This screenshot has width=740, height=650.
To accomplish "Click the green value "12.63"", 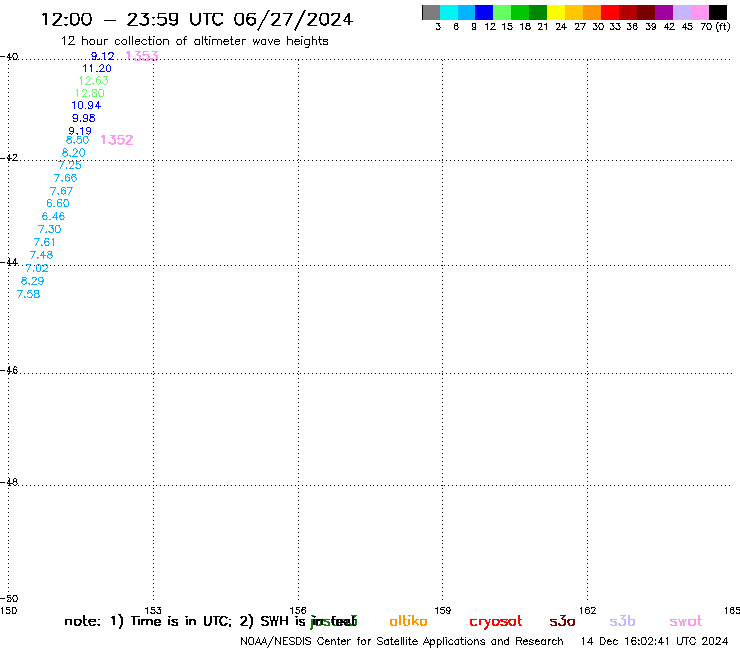I will (x=93, y=81).
